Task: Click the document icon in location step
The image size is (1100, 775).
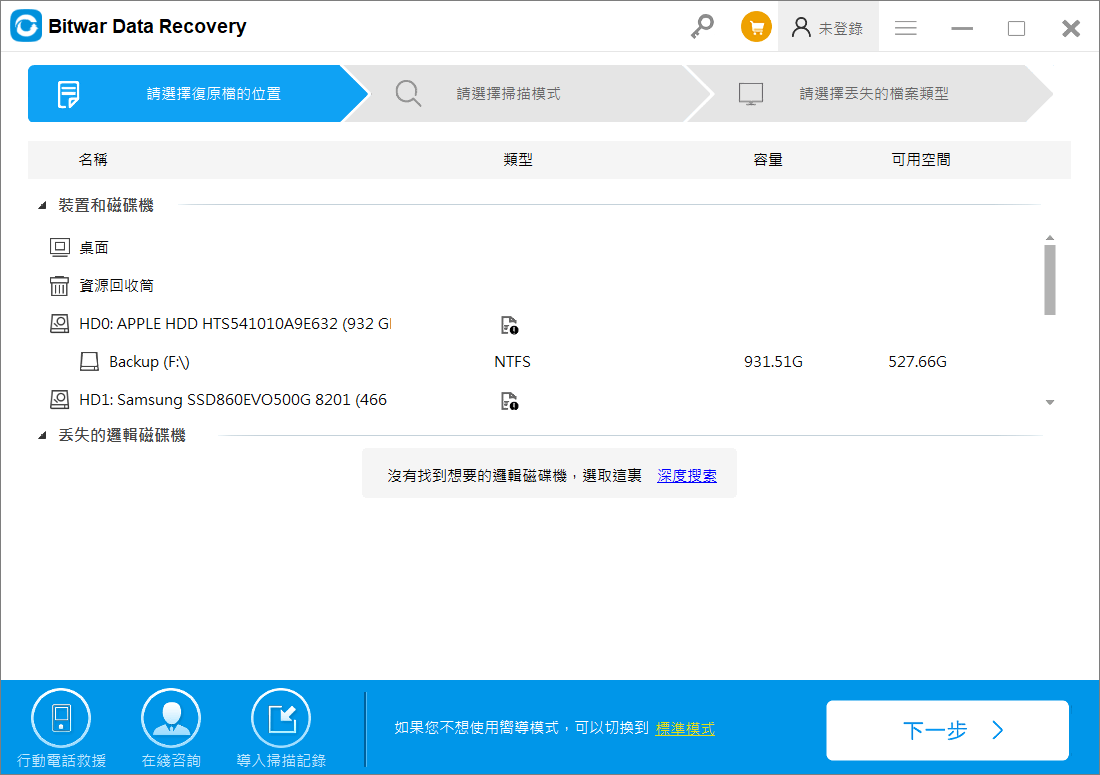Action: [x=68, y=94]
